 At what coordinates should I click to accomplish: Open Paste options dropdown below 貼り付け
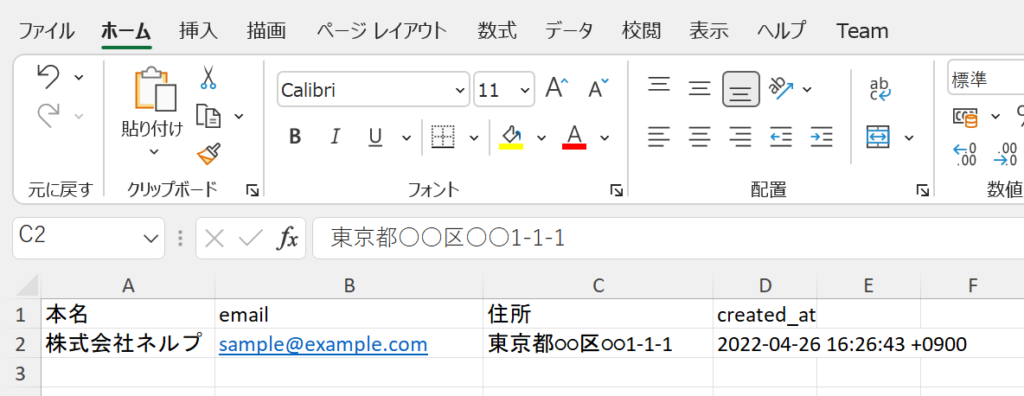point(154,152)
